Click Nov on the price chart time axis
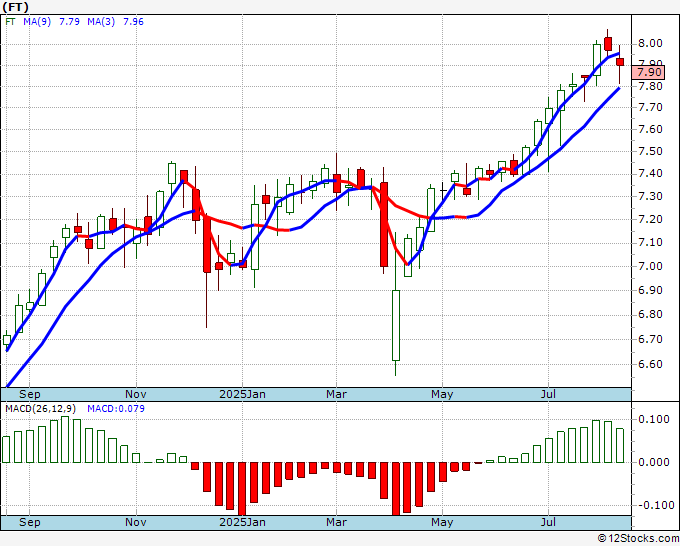This screenshot has width=680, height=546. 136,394
